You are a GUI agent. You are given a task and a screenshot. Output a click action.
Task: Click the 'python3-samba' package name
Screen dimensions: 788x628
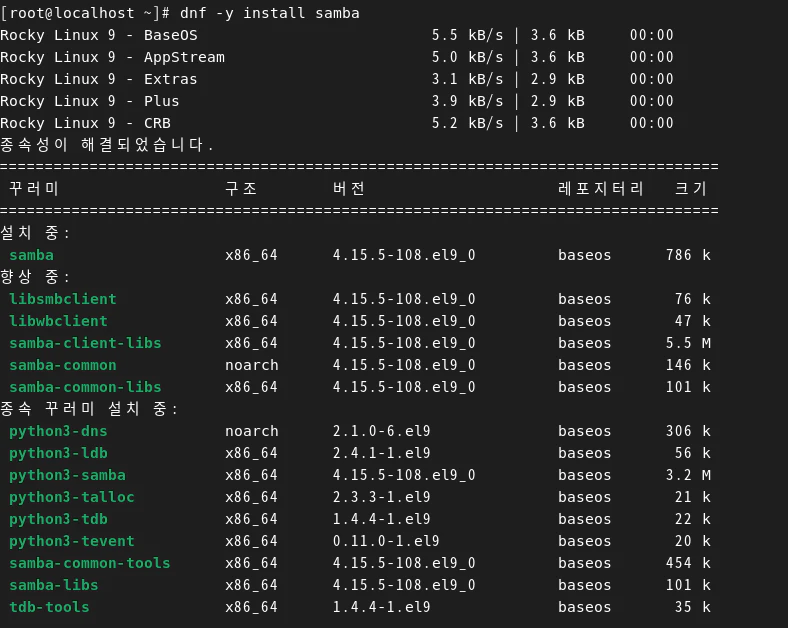67,476
